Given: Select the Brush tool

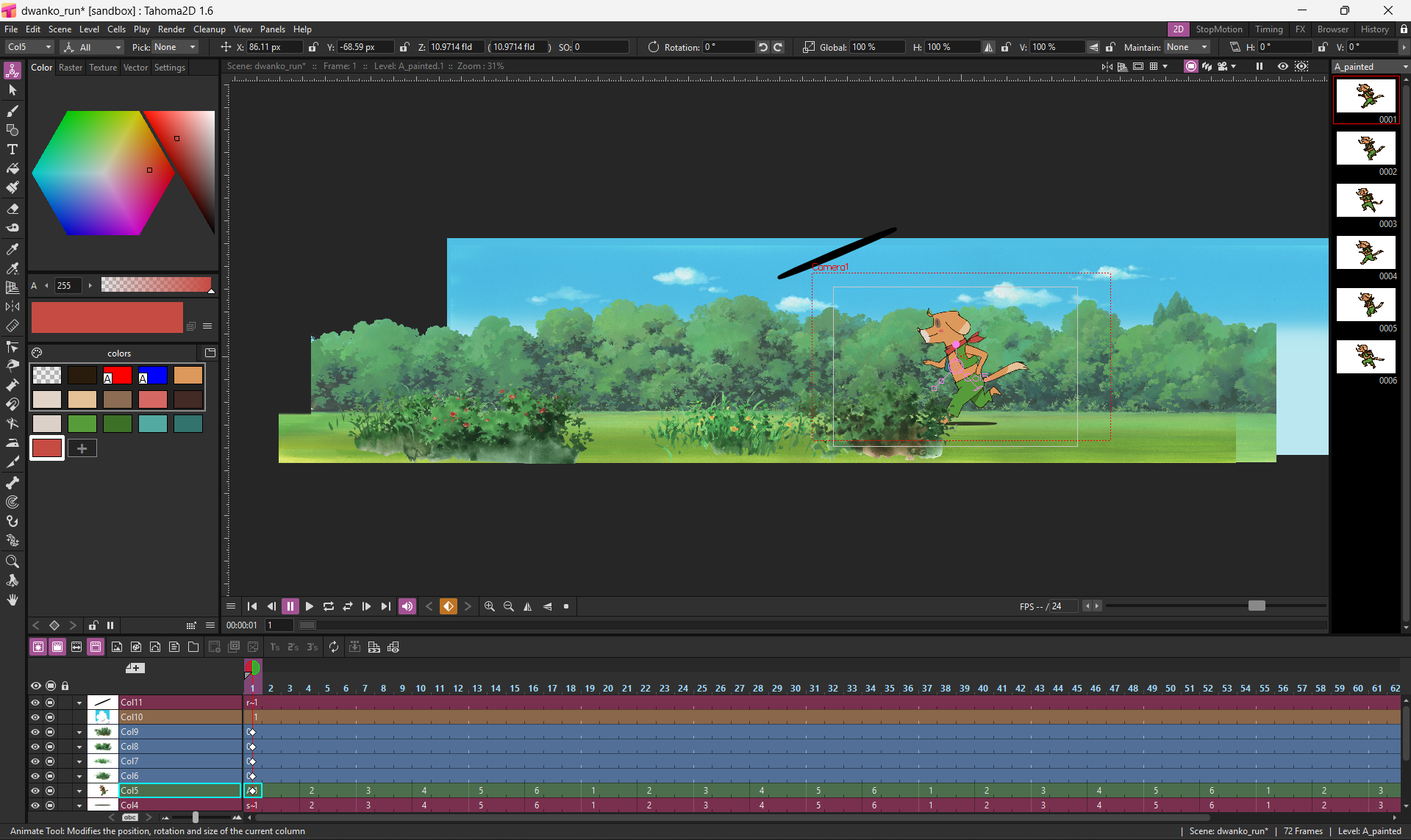Looking at the screenshot, I should [12, 110].
